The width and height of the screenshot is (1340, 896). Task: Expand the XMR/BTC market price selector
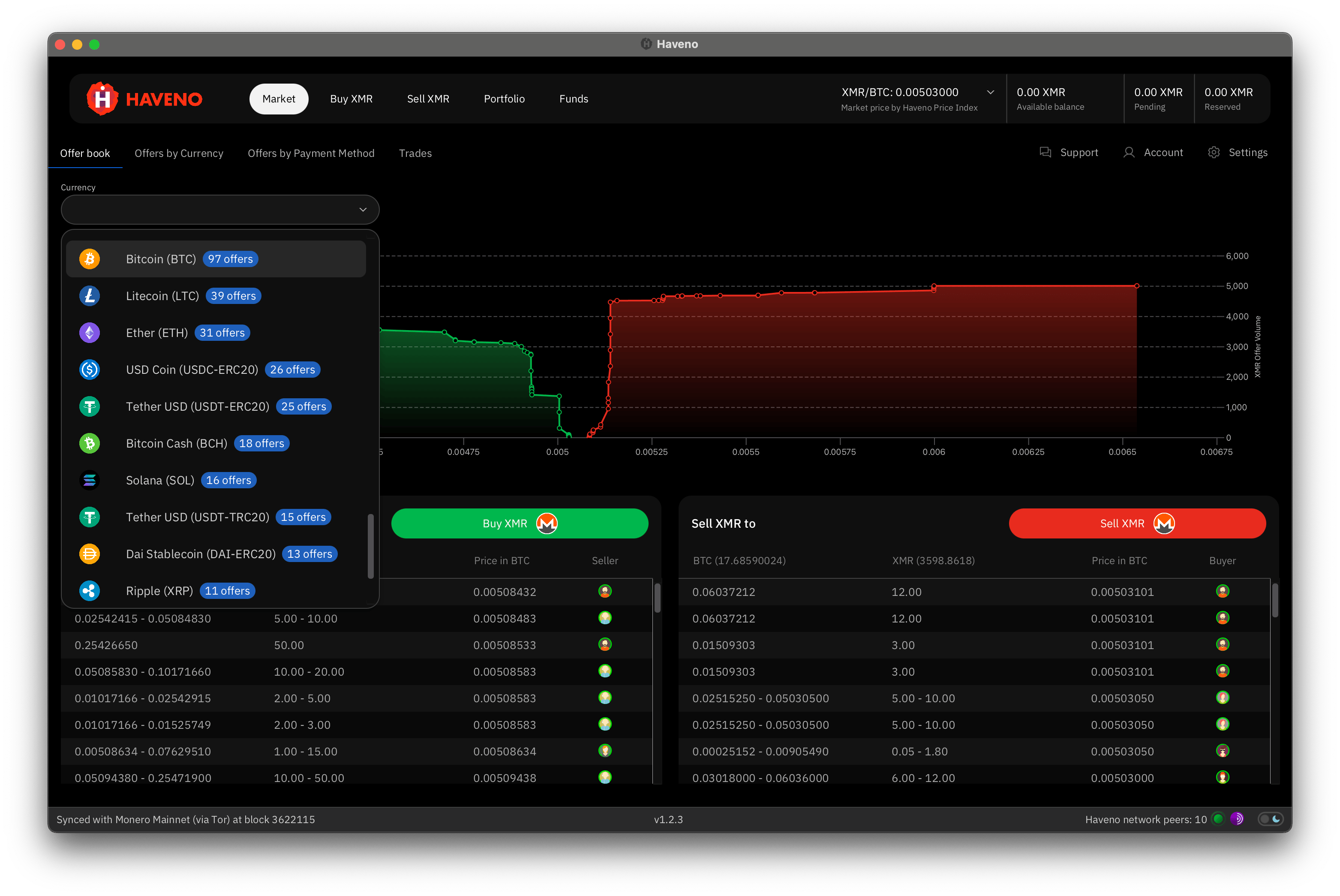coord(990,93)
